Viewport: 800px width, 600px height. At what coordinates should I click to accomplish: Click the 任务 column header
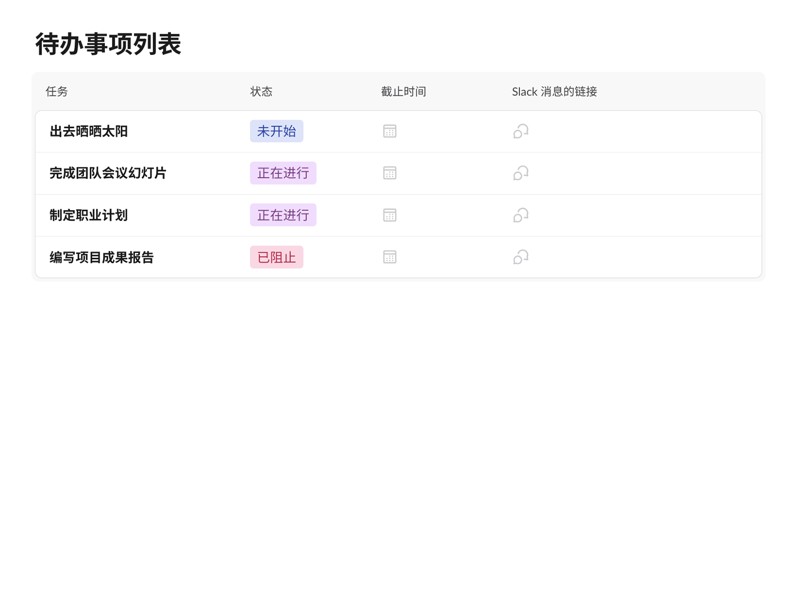(x=55, y=91)
